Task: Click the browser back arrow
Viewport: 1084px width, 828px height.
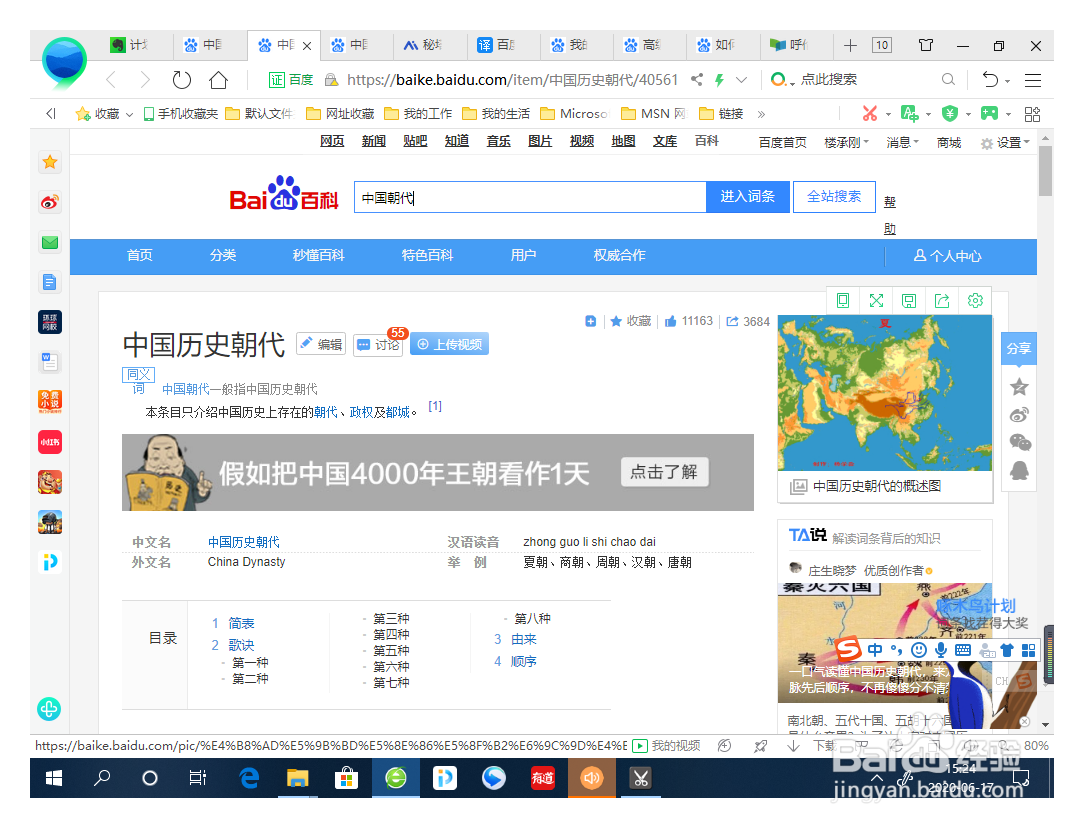Action: point(111,80)
